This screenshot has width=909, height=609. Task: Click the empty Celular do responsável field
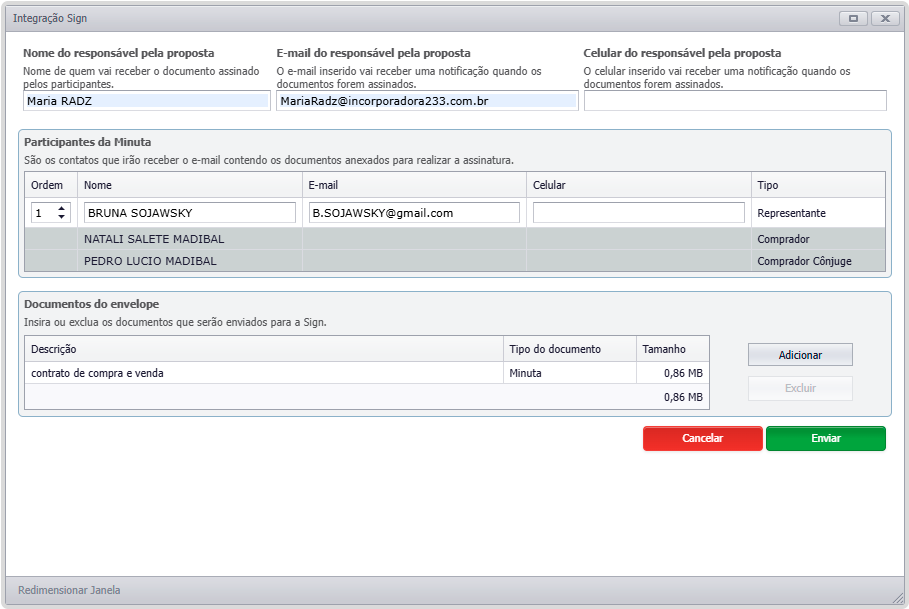click(x=735, y=101)
